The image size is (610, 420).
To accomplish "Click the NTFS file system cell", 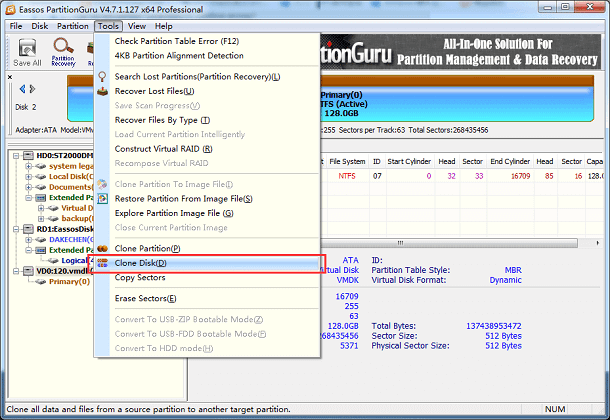I will click(x=347, y=176).
